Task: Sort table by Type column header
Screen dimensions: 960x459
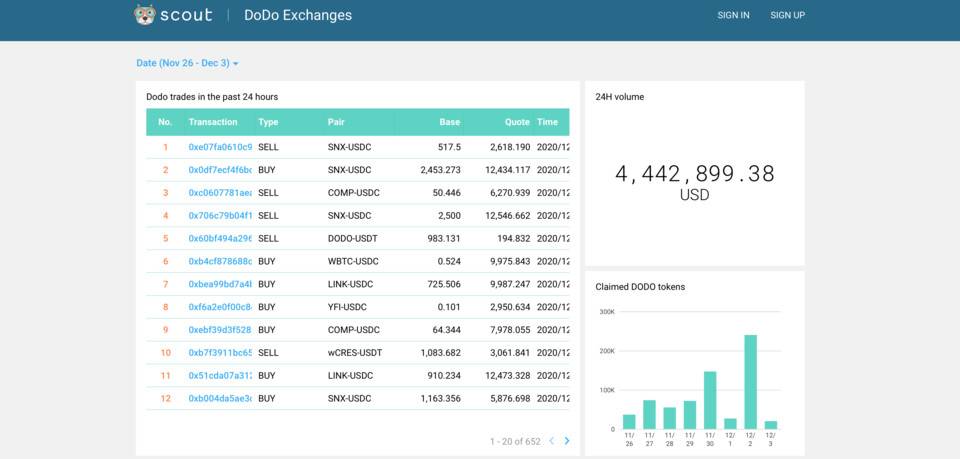Action: [x=268, y=122]
